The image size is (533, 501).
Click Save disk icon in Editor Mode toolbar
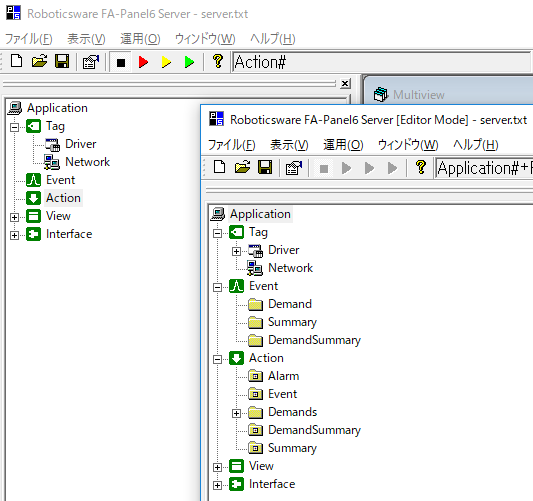[x=265, y=168]
